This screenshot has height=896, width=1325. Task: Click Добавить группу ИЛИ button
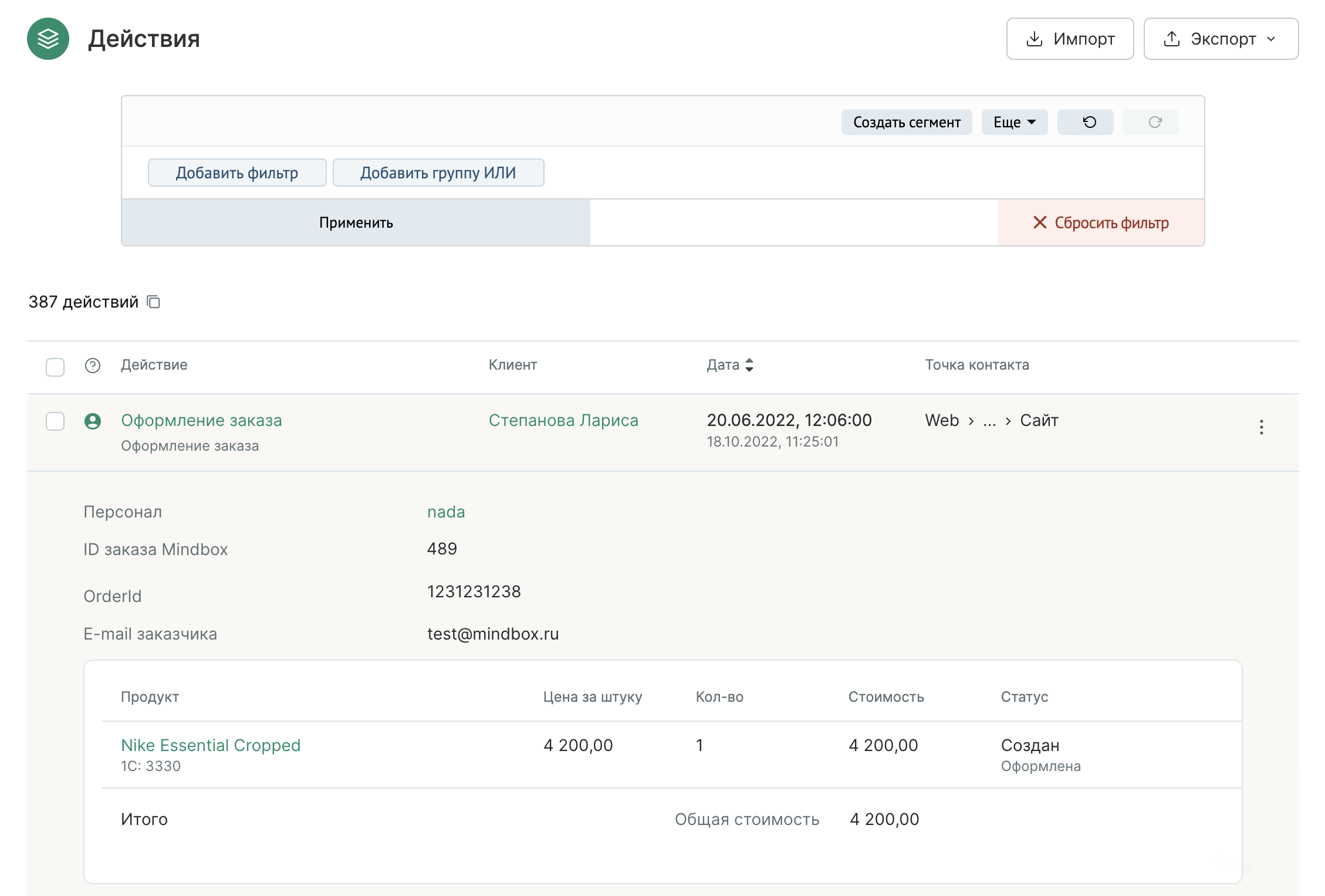[438, 173]
